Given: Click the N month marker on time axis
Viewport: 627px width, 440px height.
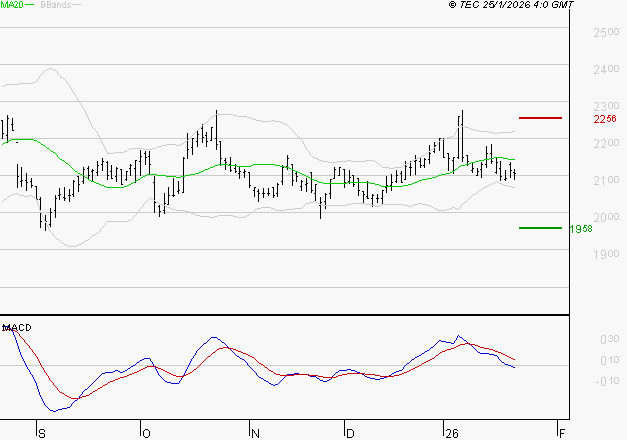Looking at the screenshot, I should [255, 434].
